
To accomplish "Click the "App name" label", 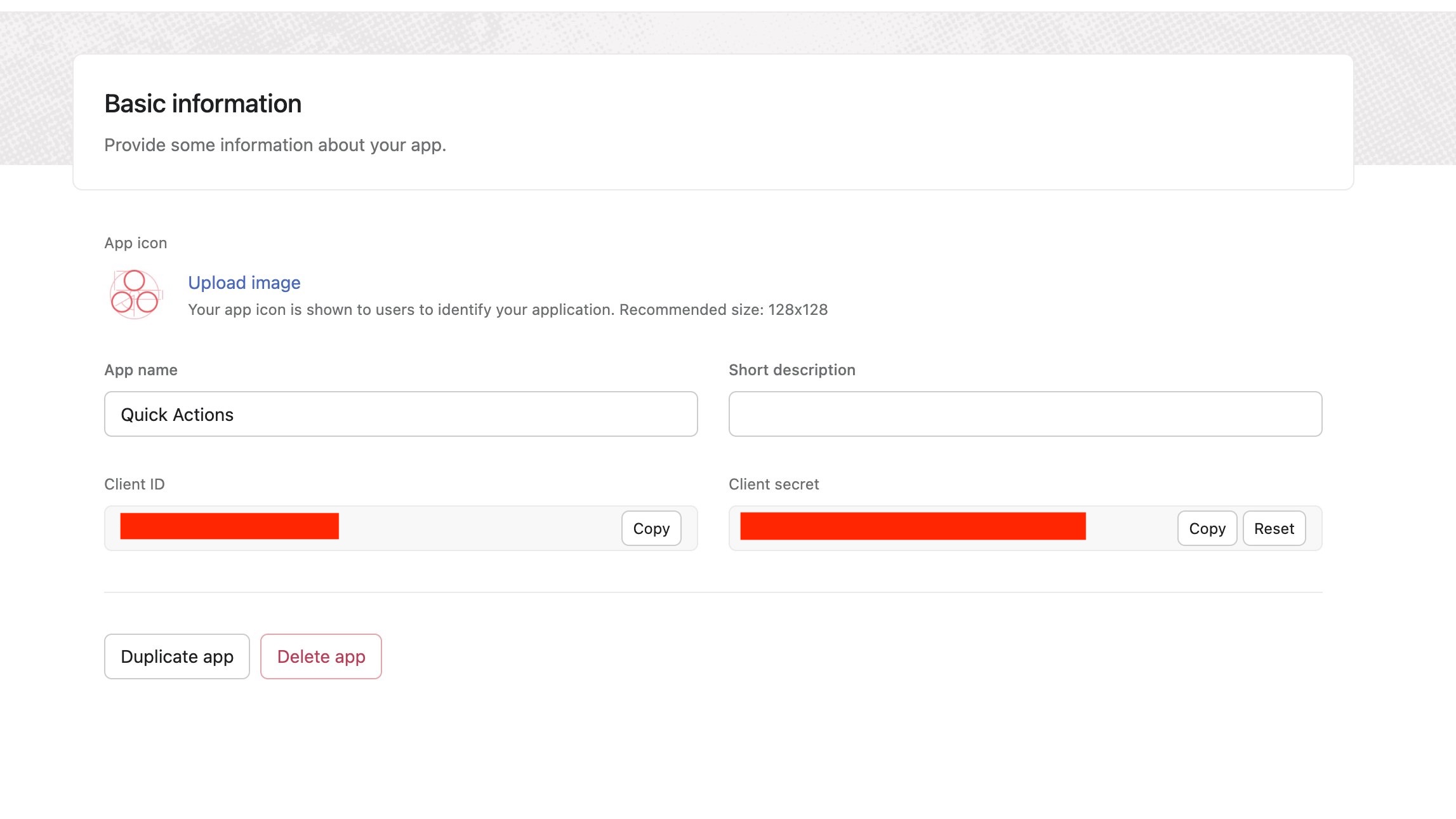I will (x=141, y=370).
